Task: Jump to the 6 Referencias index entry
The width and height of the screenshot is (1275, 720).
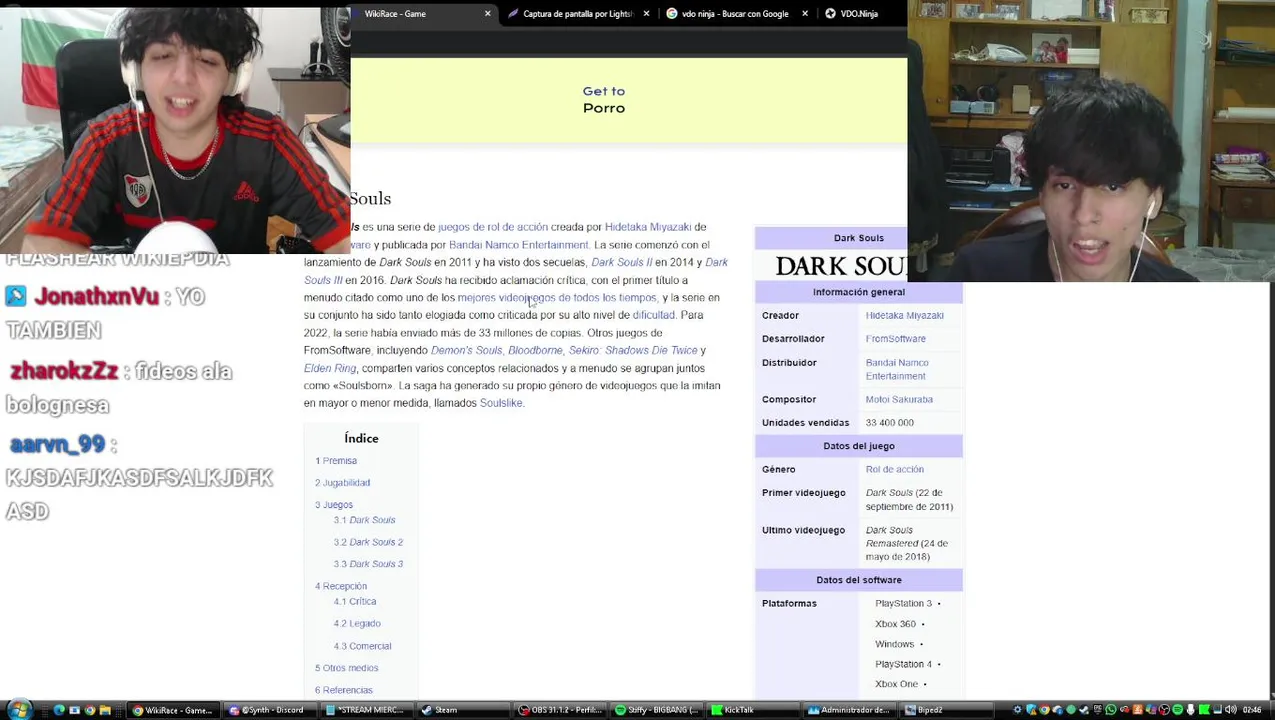Action: (x=344, y=690)
